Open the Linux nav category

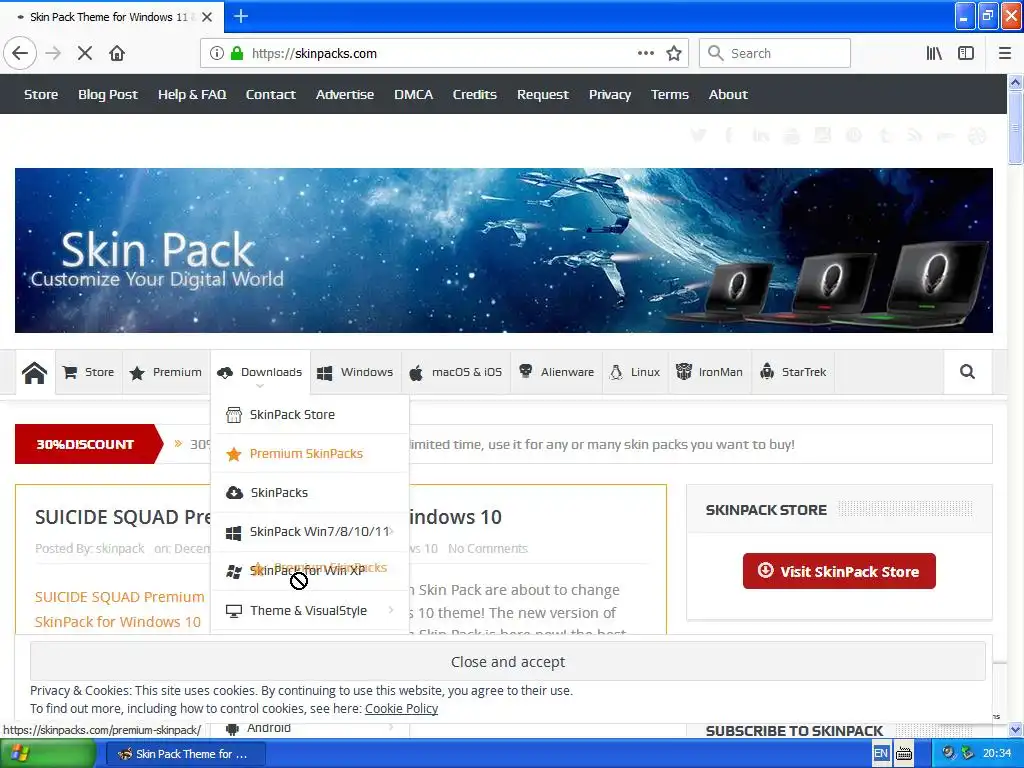(635, 372)
